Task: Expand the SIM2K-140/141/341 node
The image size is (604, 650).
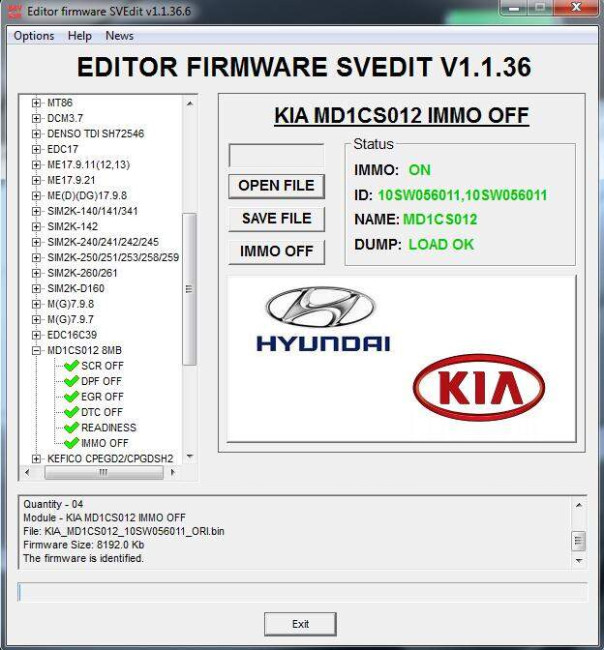Action: (36, 211)
